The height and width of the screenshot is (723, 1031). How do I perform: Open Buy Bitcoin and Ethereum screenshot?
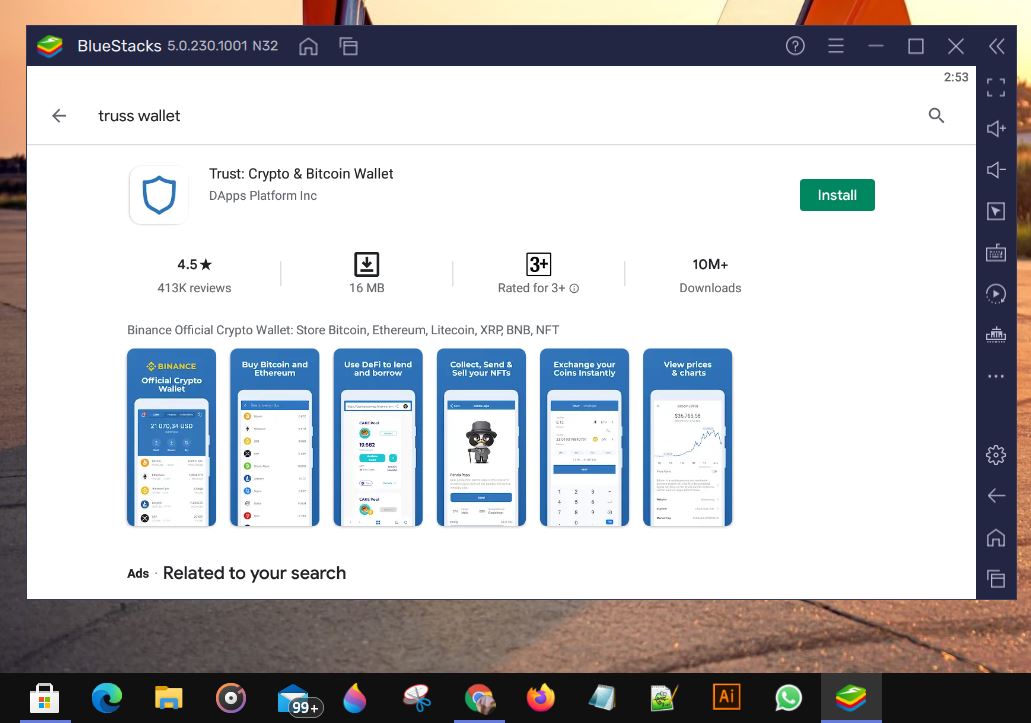click(x=275, y=437)
